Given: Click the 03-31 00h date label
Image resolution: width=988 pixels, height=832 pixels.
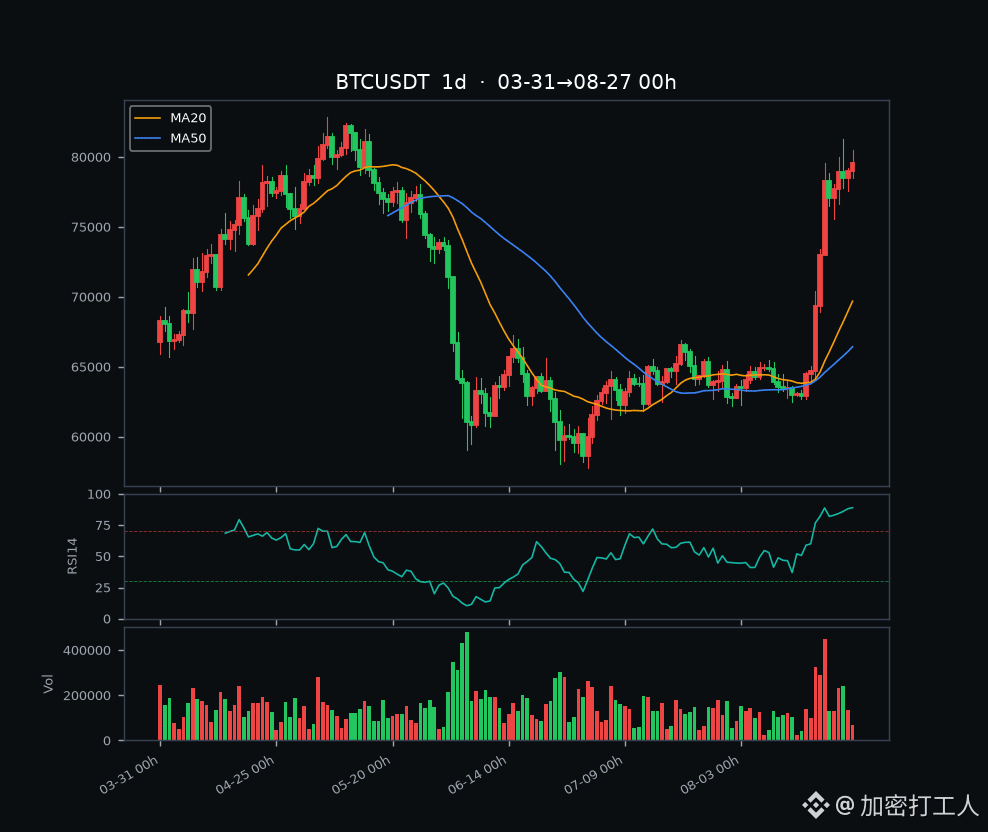Looking at the screenshot, I should 129,775.
